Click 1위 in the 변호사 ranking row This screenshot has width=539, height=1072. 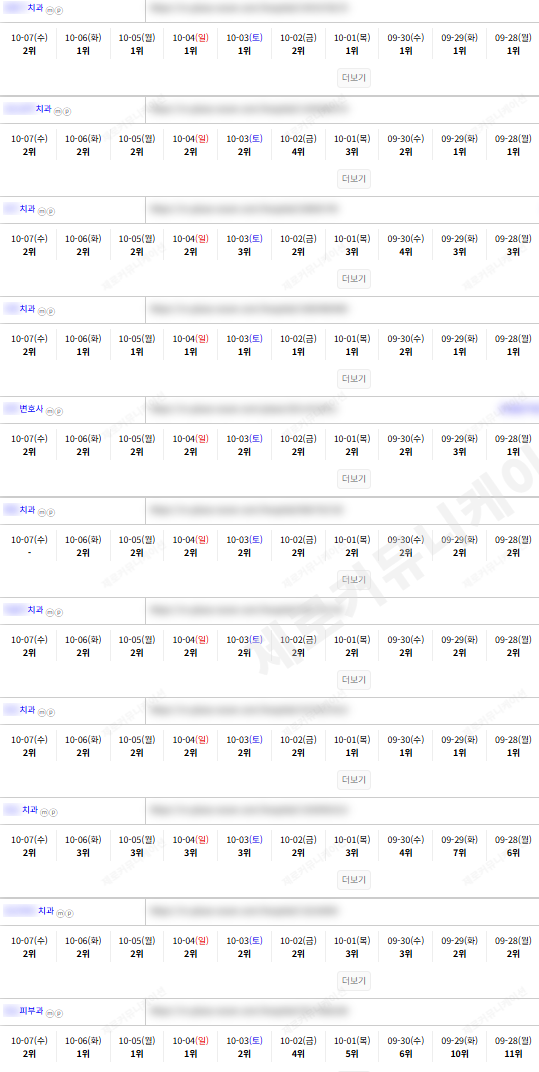pos(513,452)
